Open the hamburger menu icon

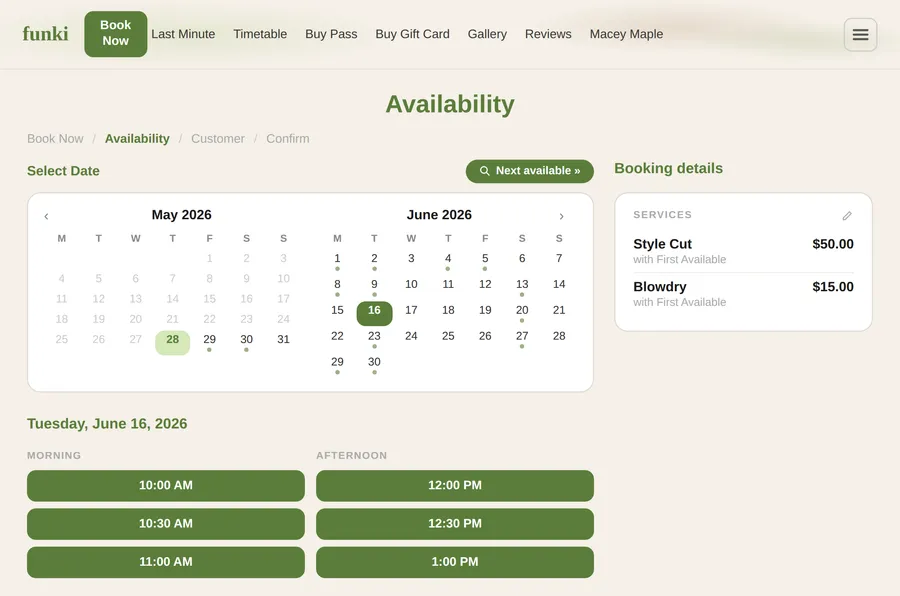860,34
